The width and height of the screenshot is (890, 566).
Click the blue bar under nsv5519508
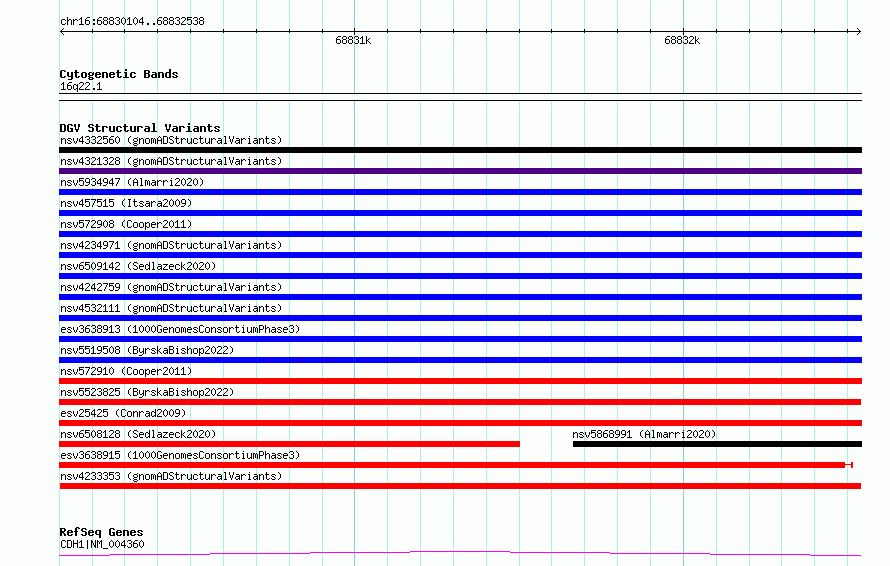tap(460, 360)
